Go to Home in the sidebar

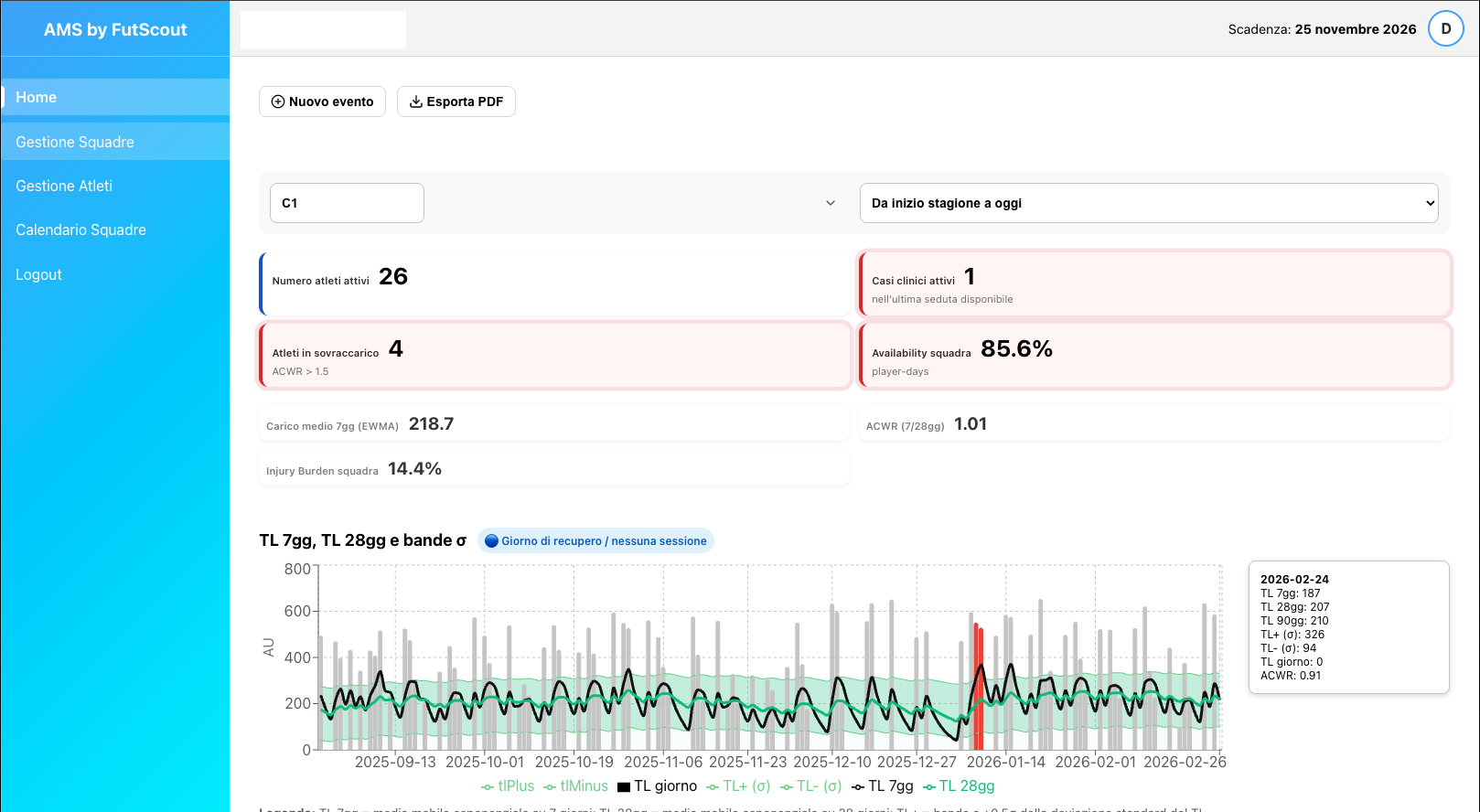[x=115, y=97]
